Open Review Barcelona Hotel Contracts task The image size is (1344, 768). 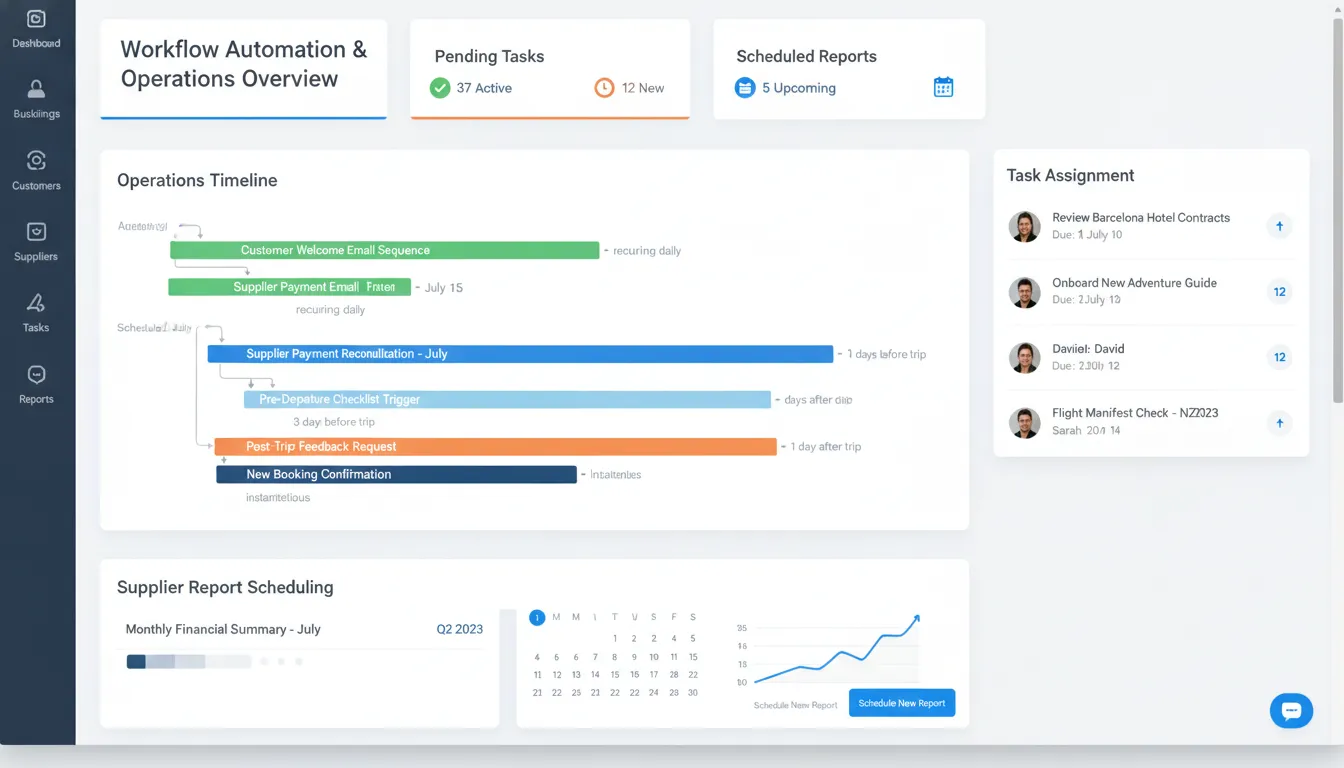(1141, 217)
